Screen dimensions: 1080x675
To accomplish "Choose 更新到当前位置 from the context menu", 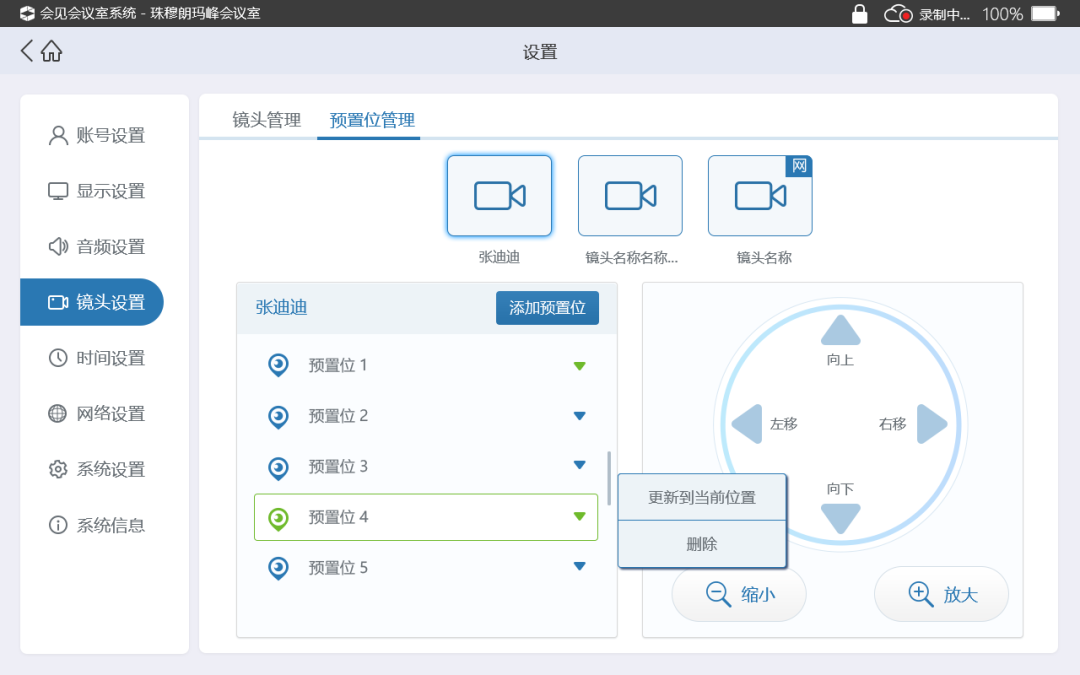I will 702,497.
